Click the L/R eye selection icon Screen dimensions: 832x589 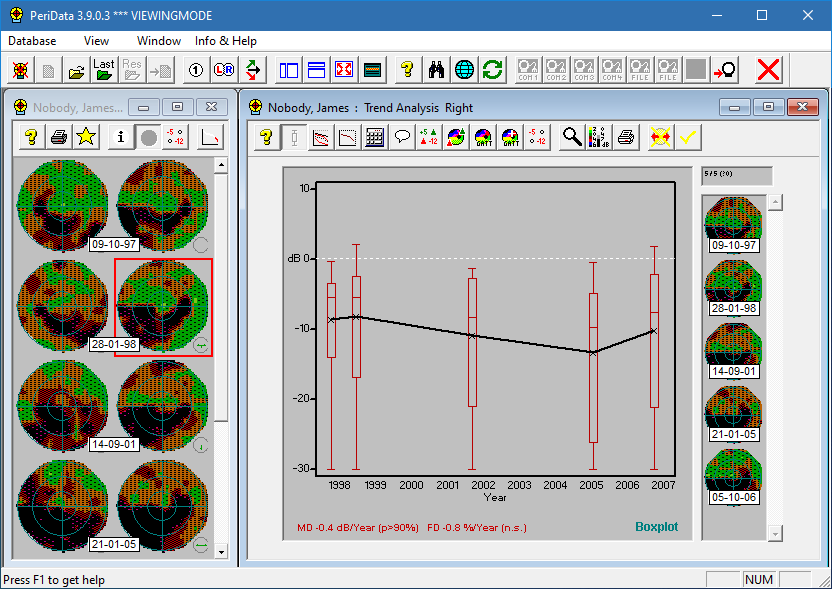[x=224, y=70]
